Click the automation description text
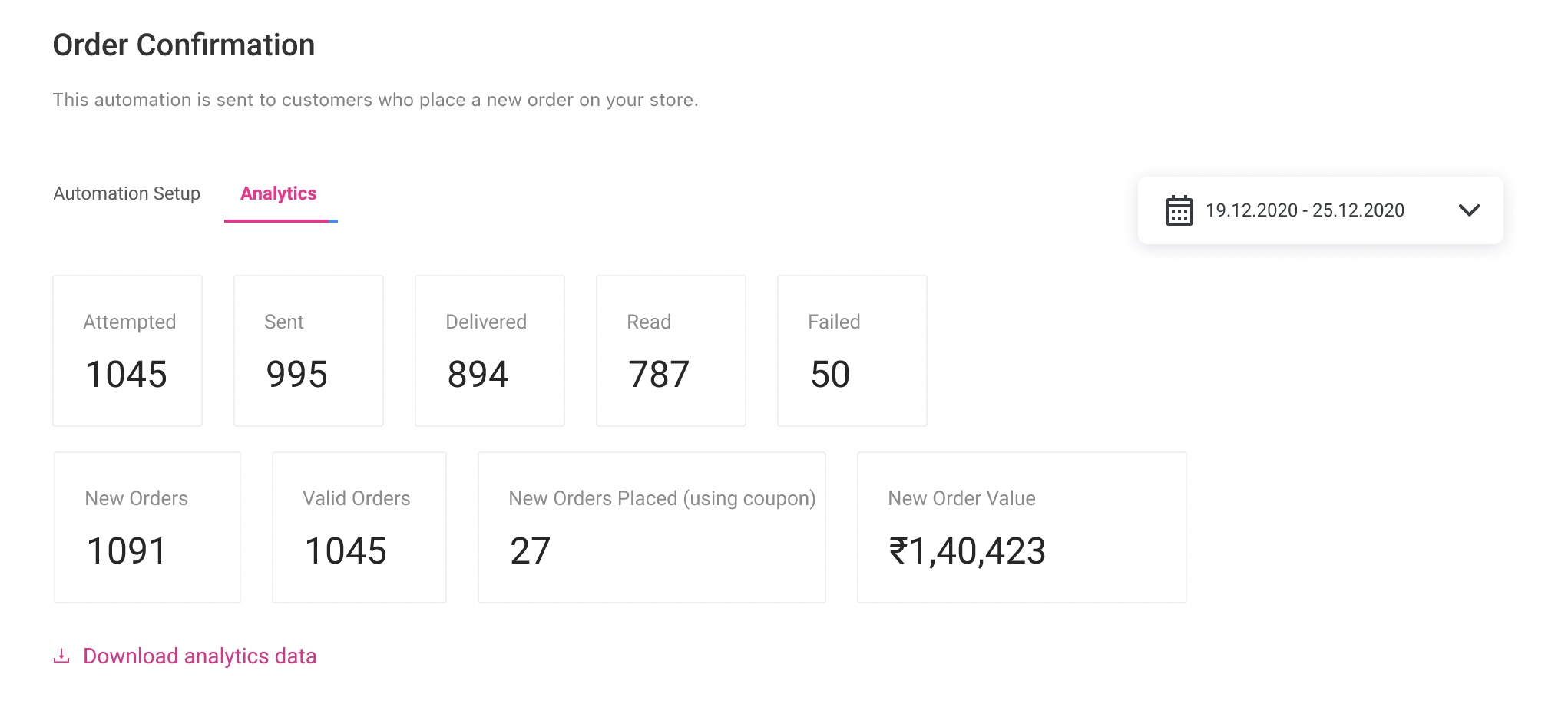Viewport: 1568px width, 714px height. click(x=375, y=100)
